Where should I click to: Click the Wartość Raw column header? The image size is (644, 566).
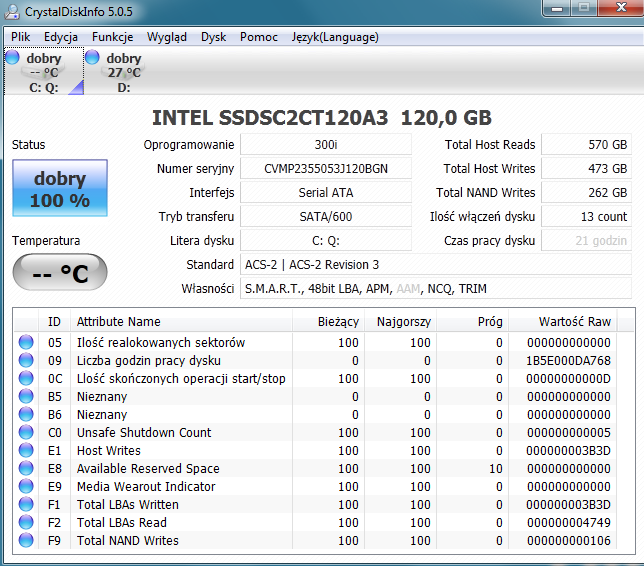click(x=563, y=321)
